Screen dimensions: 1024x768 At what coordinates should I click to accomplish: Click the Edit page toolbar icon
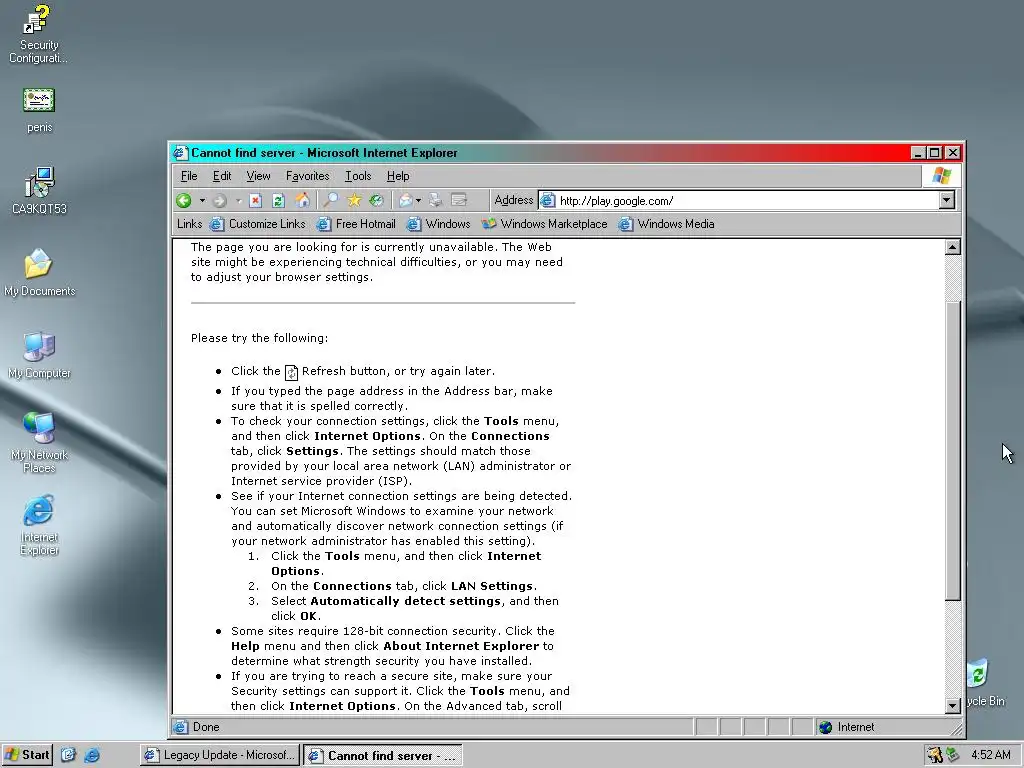tap(459, 200)
